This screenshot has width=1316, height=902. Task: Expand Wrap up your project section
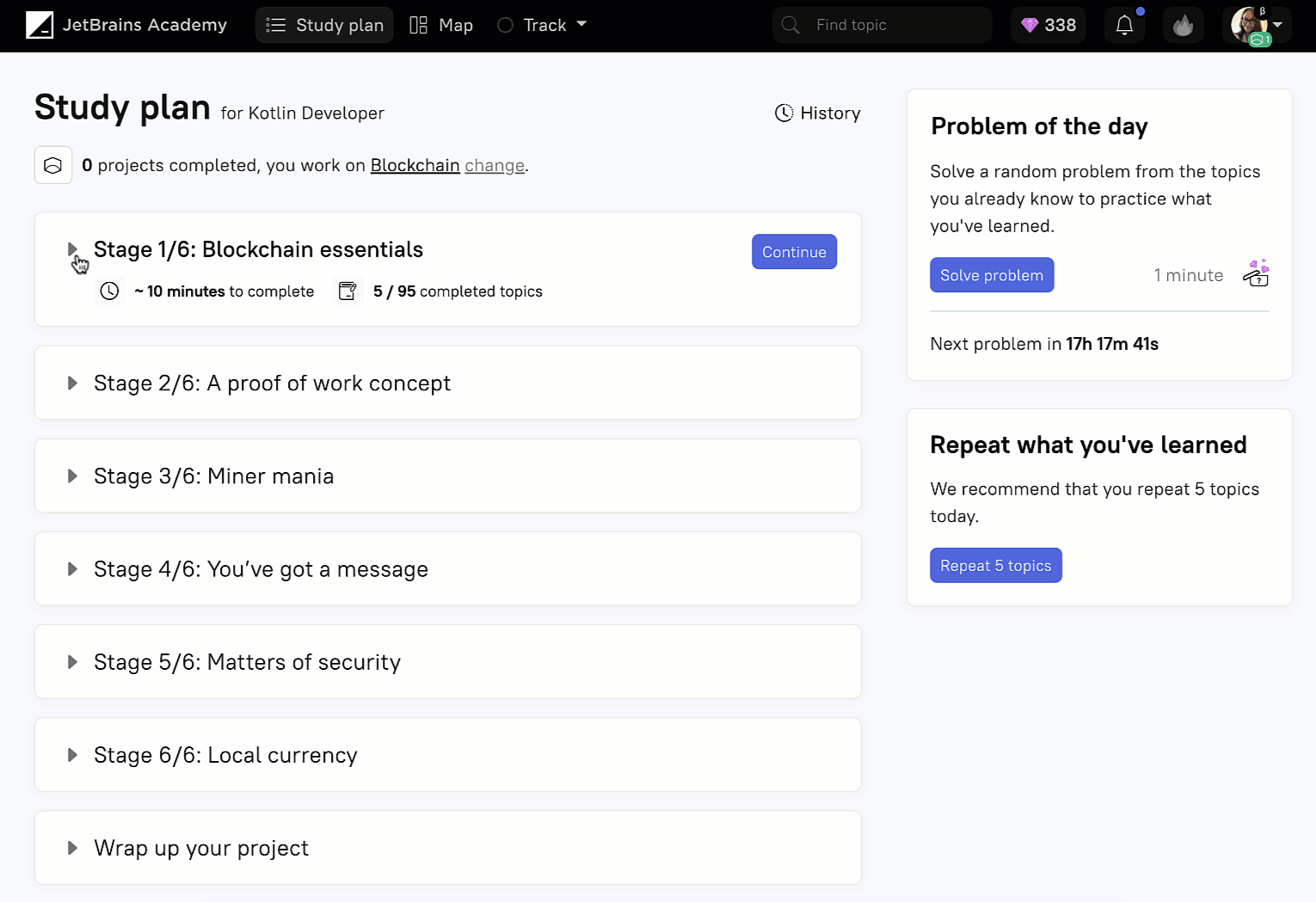(72, 848)
